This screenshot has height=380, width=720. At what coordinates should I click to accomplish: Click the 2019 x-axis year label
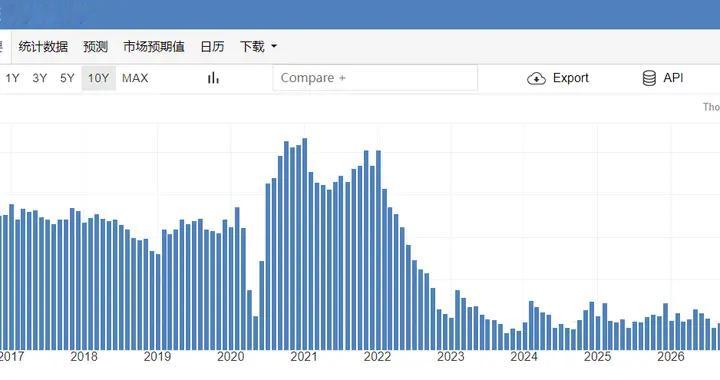157,357
